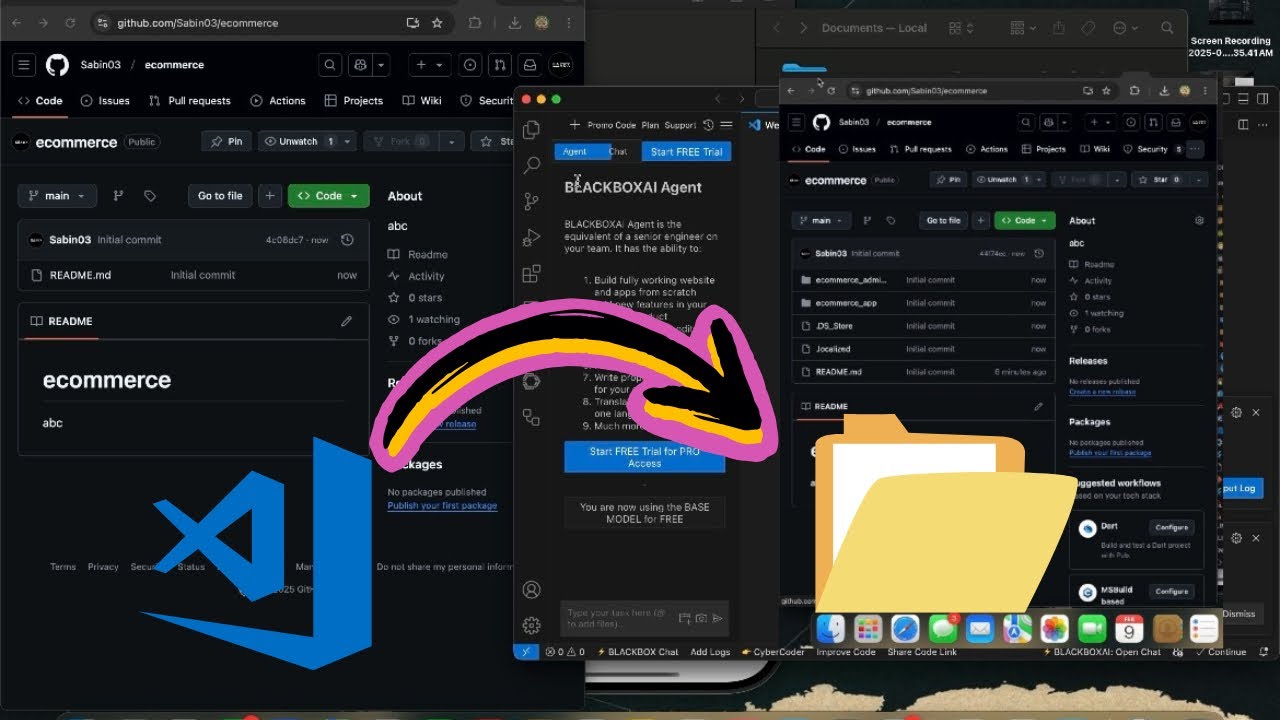
Task: Open the more tabs ellipsis in the right GitHub window
Action: tap(1195, 149)
